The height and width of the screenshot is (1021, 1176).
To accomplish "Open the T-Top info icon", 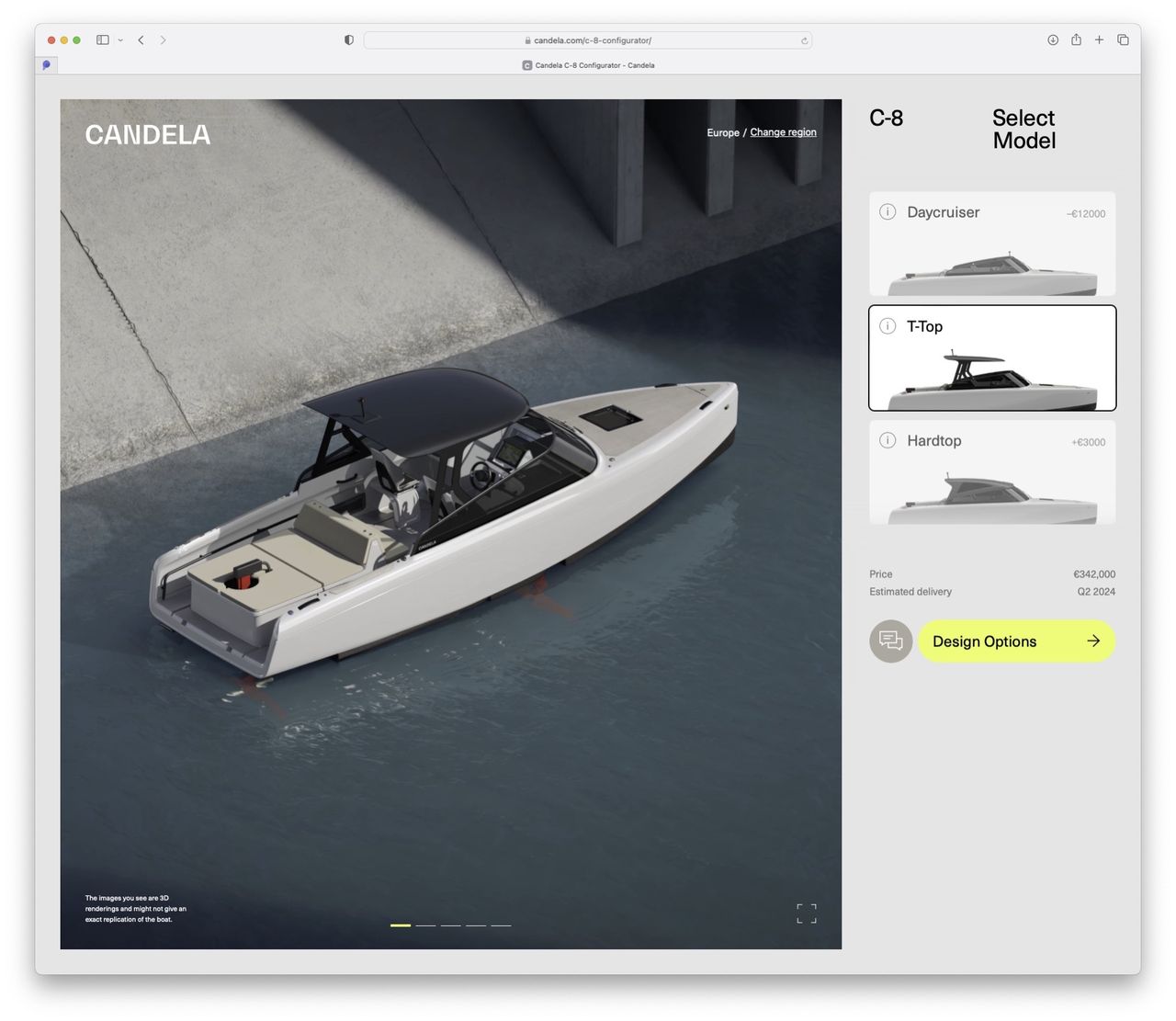I will pos(888,326).
